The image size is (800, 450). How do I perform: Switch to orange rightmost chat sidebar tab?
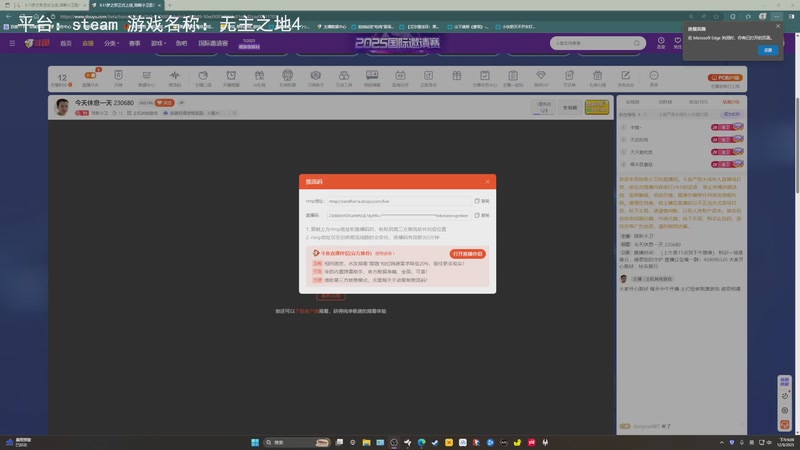(731, 102)
